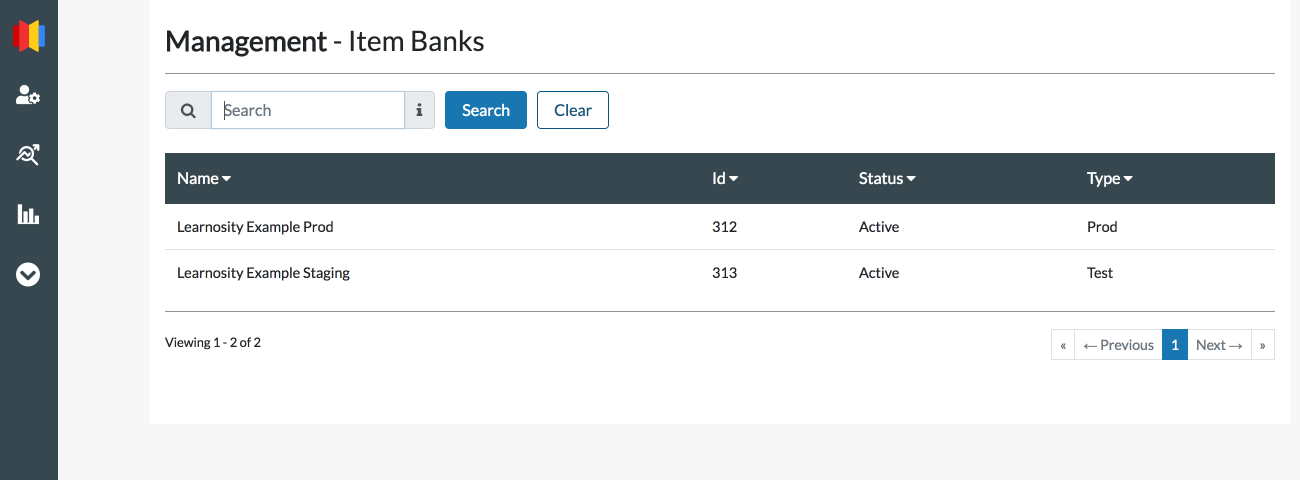Focus the Search input field
1300x480 pixels.
pyautogui.click(x=308, y=110)
